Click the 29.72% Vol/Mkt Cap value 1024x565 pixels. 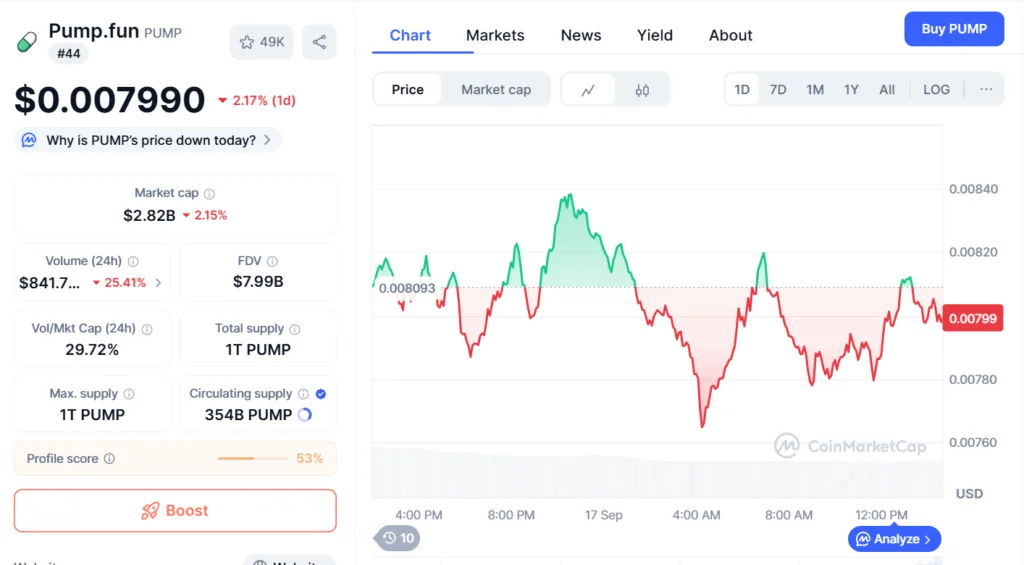92,350
